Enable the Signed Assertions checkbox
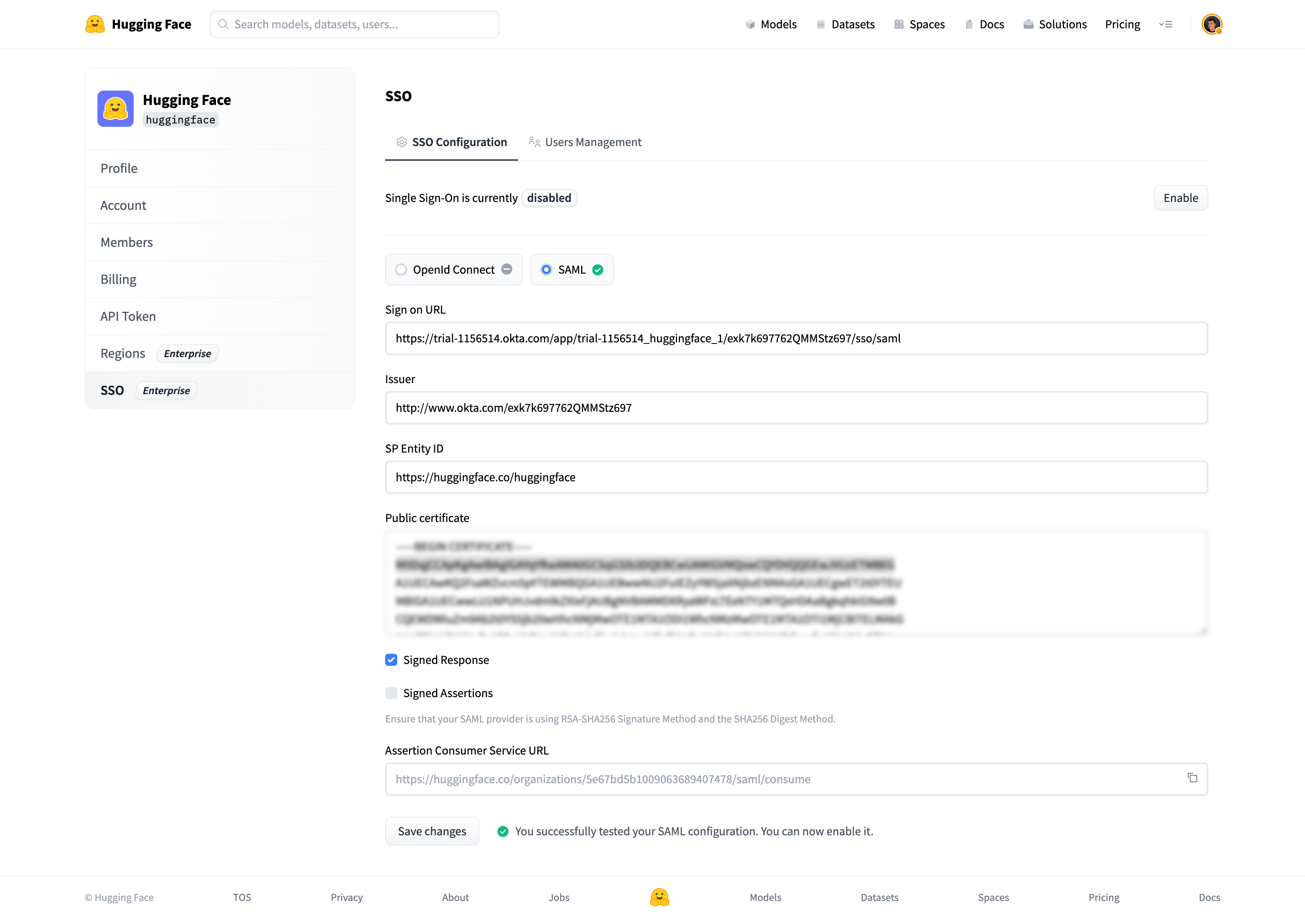 pyautogui.click(x=391, y=693)
